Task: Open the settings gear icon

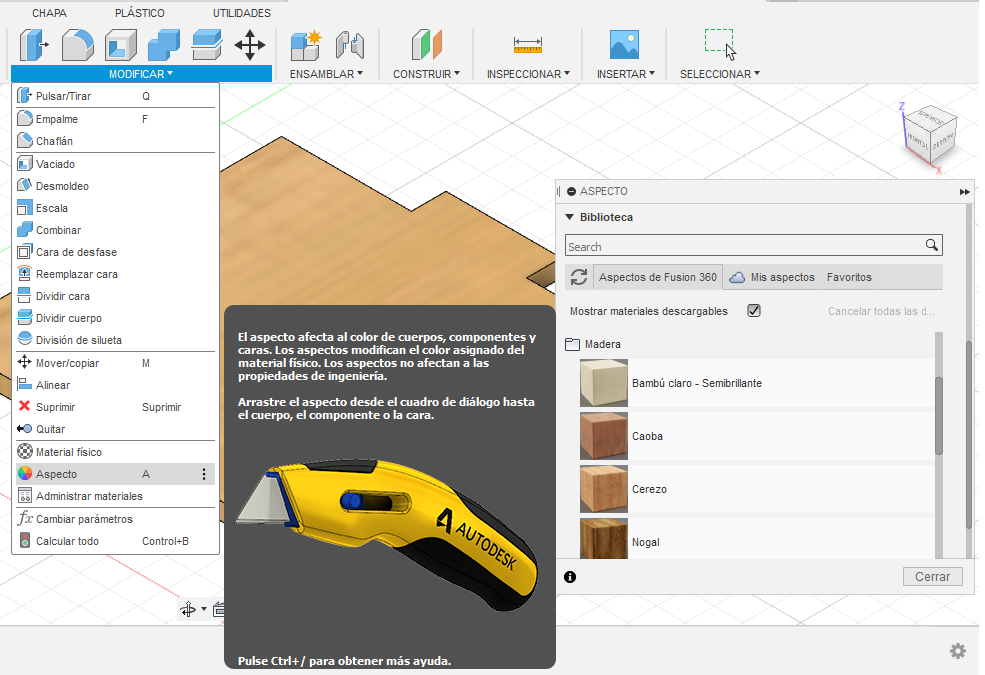Action: [957, 651]
